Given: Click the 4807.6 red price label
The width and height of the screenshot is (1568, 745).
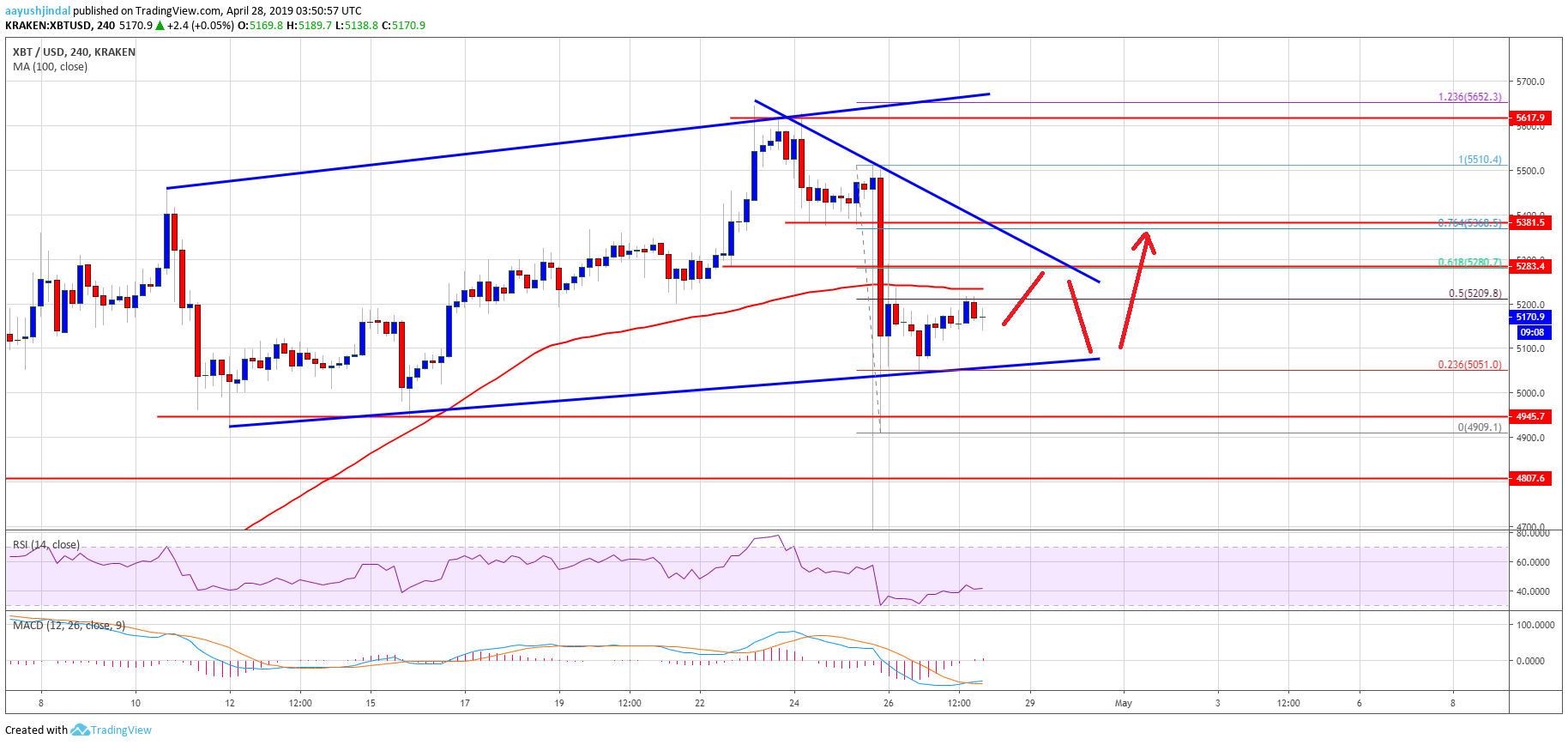Looking at the screenshot, I should point(1530,478).
